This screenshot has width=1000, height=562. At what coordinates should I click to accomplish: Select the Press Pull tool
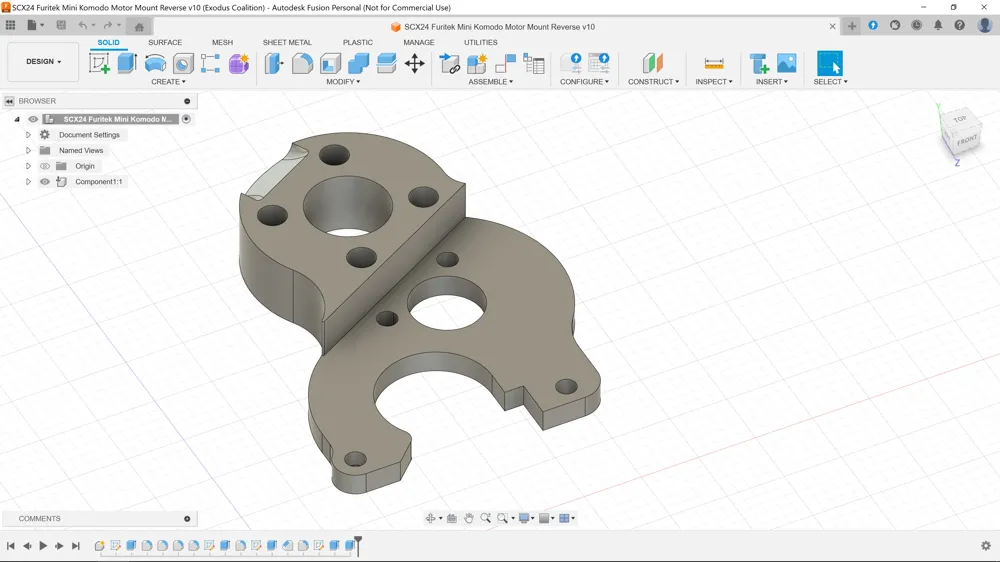click(x=274, y=63)
